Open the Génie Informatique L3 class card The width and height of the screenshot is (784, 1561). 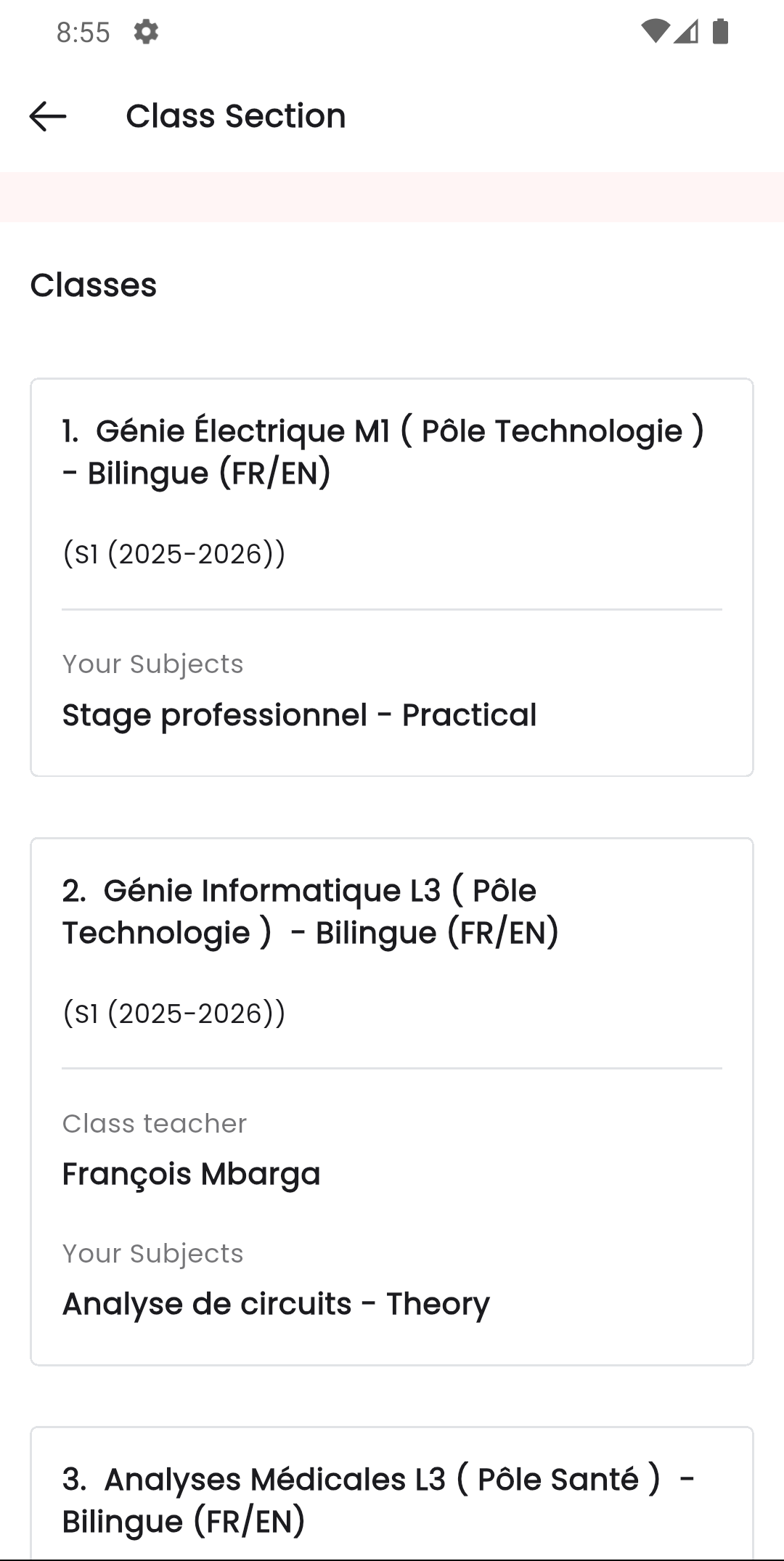pyautogui.click(x=392, y=1104)
